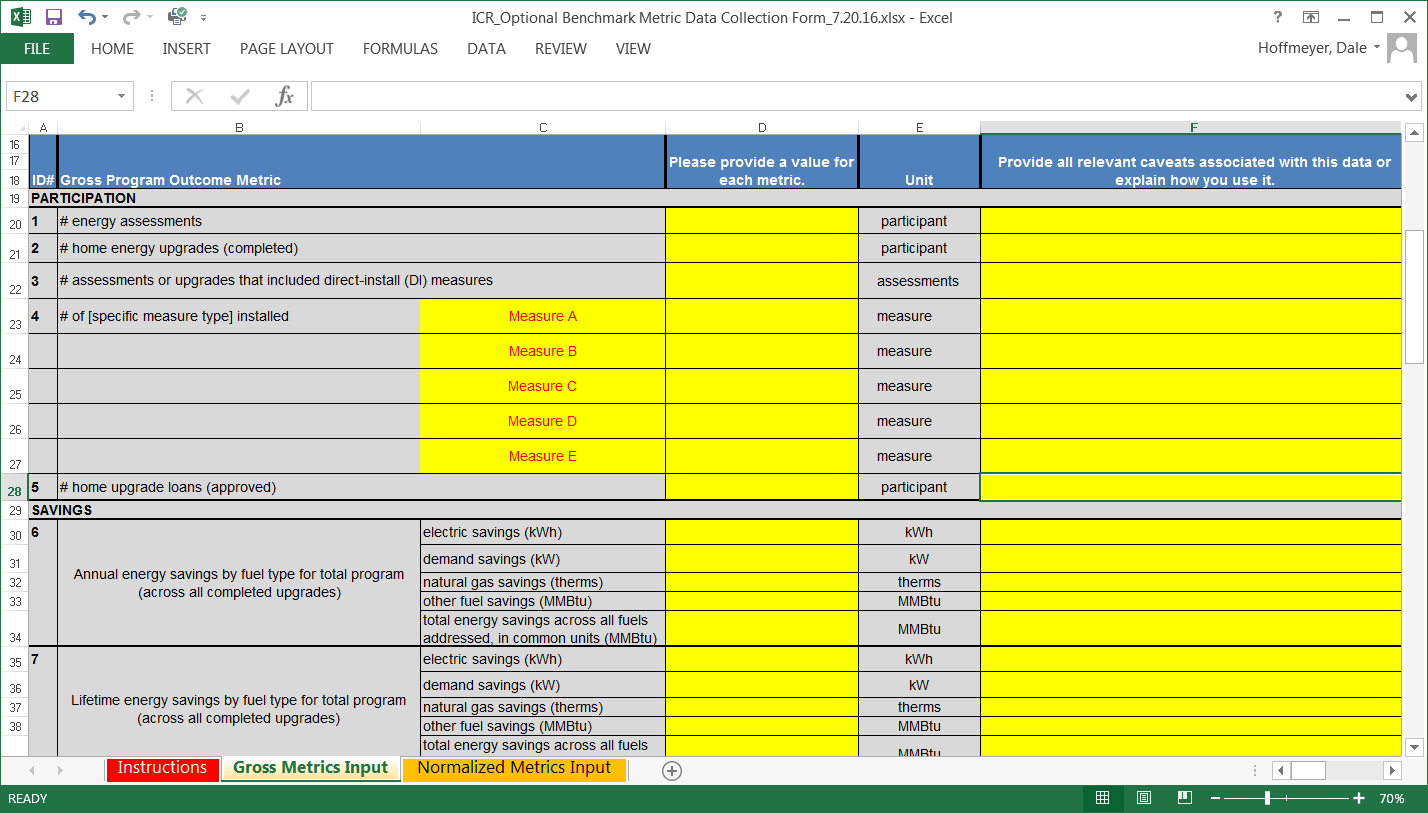Open Customize Quick Access Toolbar dropdown
This screenshot has height=813, width=1428.
(x=204, y=17)
